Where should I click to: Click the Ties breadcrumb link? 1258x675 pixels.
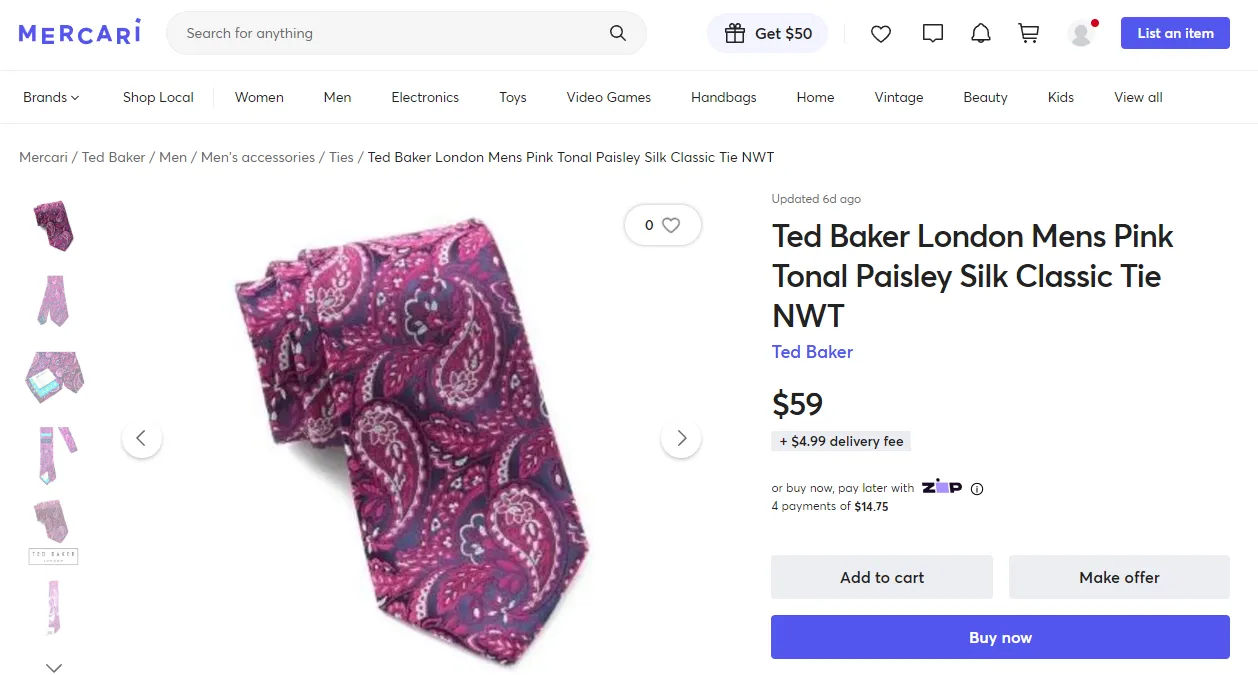[341, 157]
